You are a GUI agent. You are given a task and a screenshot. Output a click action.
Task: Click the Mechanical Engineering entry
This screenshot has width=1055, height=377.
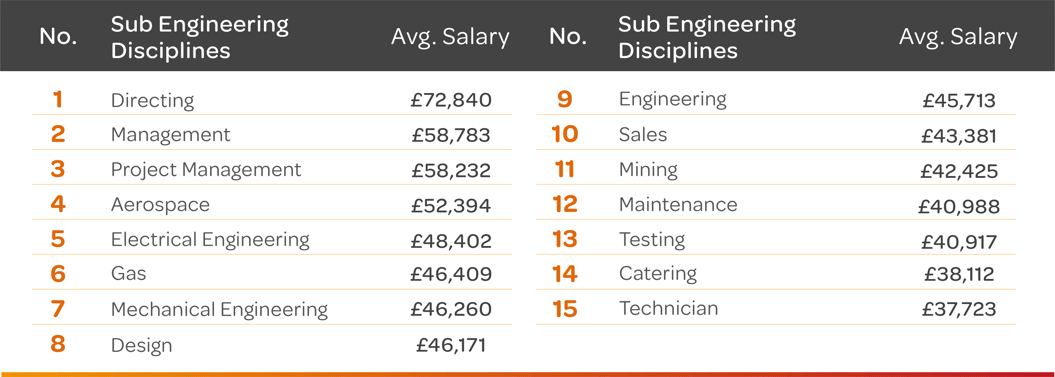click(x=219, y=310)
